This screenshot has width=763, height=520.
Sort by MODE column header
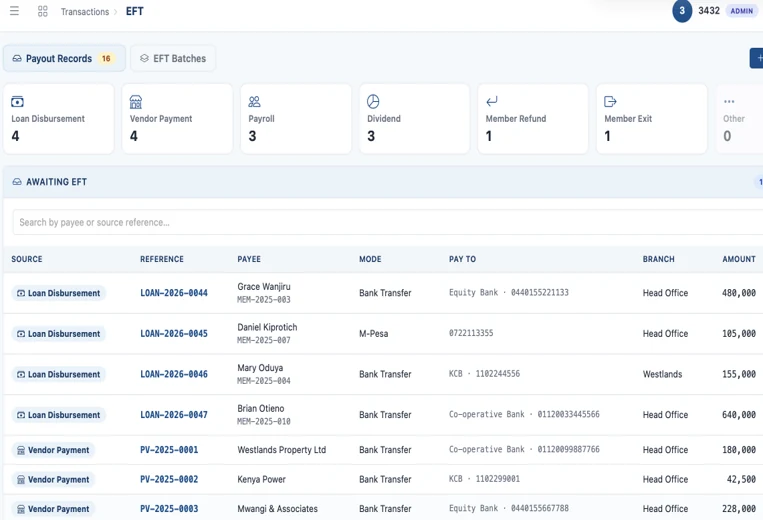(x=370, y=259)
